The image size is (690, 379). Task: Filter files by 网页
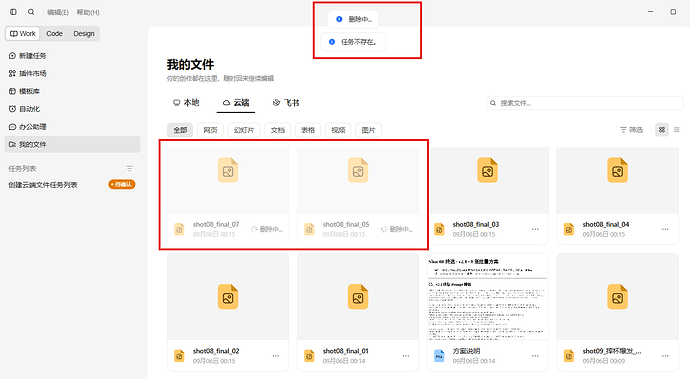point(210,130)
